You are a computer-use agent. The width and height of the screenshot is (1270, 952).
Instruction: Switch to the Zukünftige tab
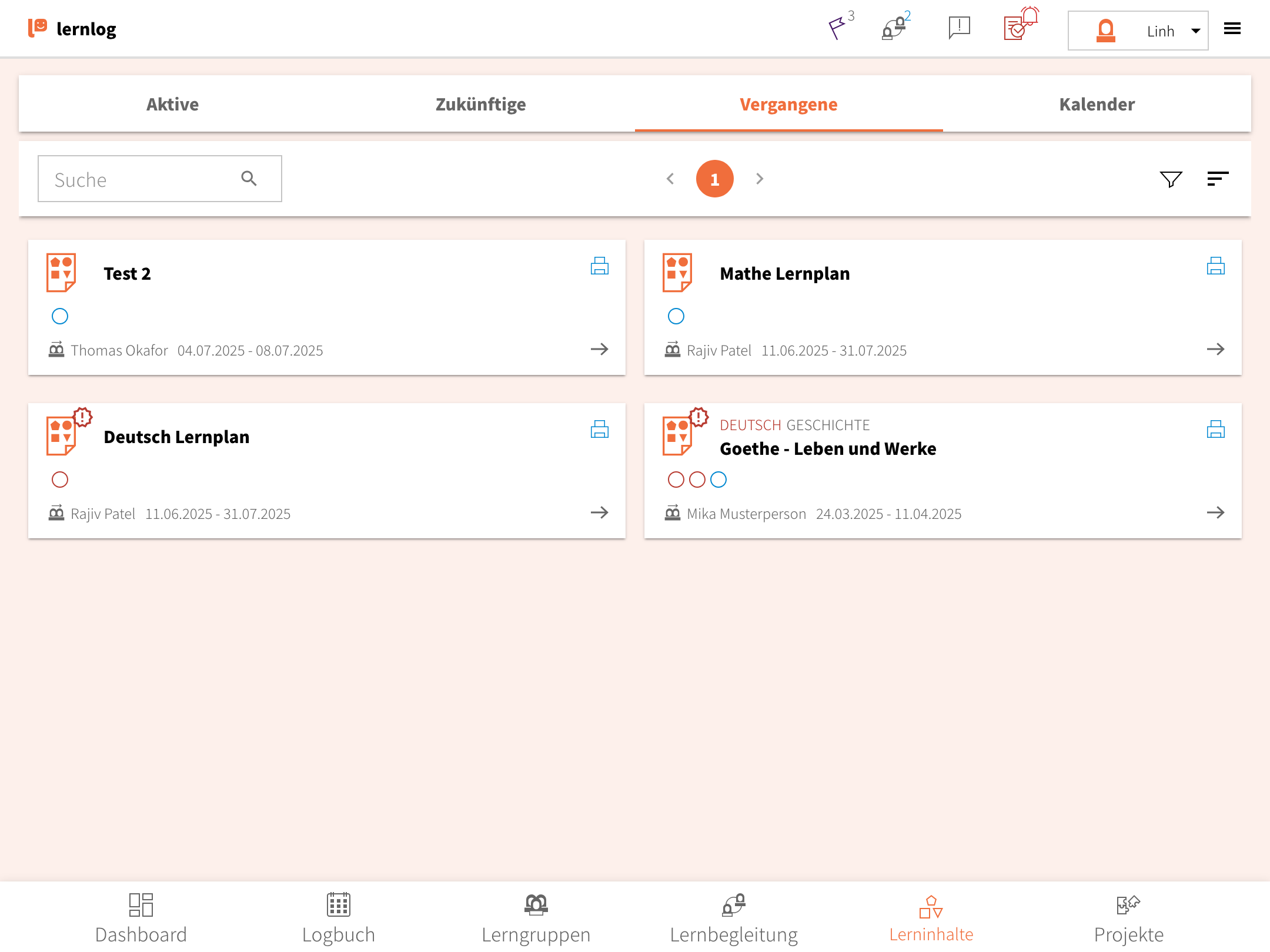click(480, 104)
